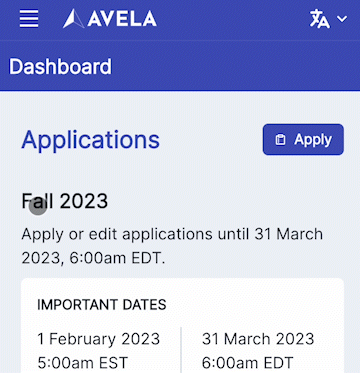Click the IMPORTANT DATES label
The width and height of the screenshot is (360, 373).
coord(102,305)
